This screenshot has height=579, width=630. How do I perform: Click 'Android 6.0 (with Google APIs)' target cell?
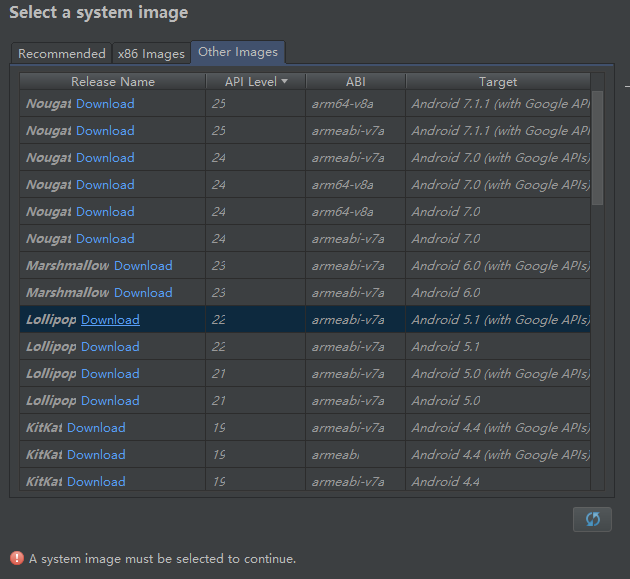pos(498,266)
